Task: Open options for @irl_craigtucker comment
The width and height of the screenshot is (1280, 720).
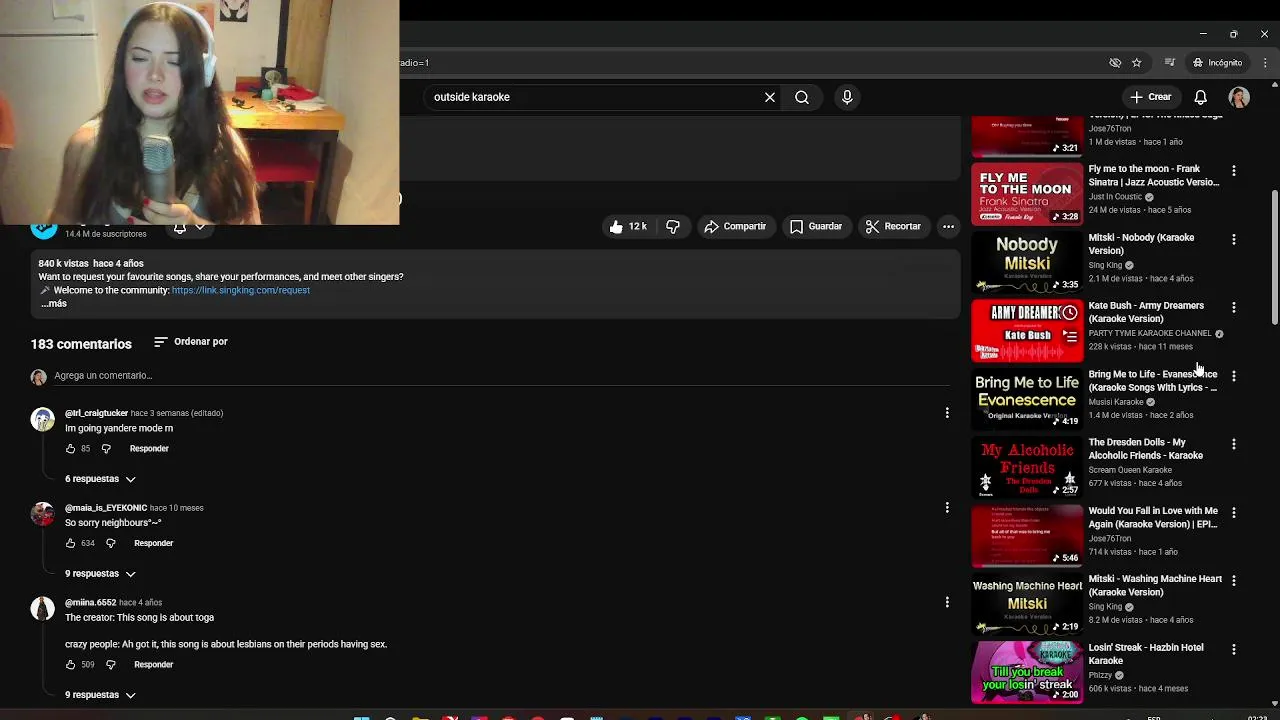Action: (x=947, y=413)
